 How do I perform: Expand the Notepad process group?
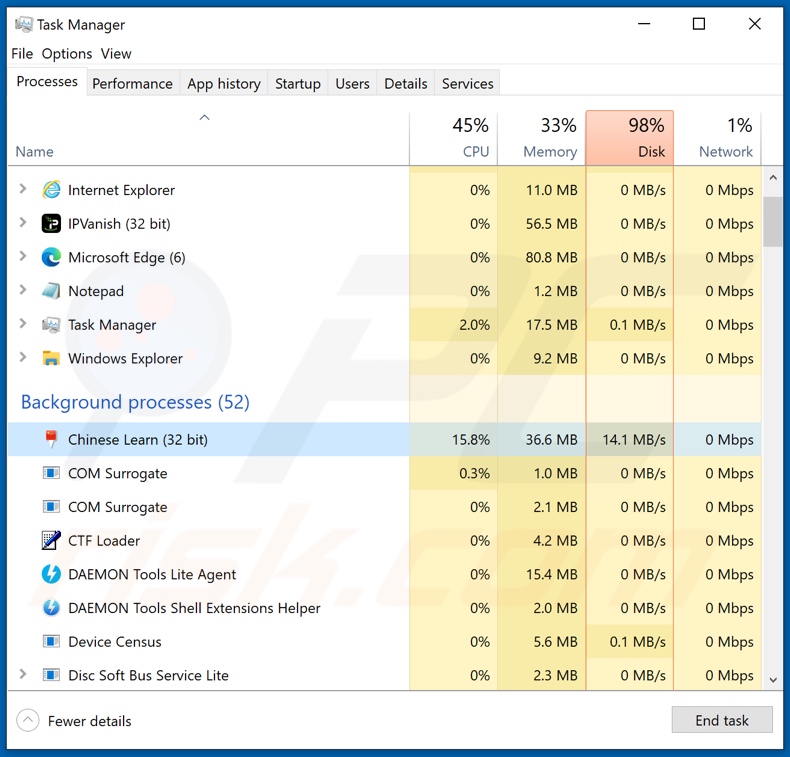click(23, 290)
